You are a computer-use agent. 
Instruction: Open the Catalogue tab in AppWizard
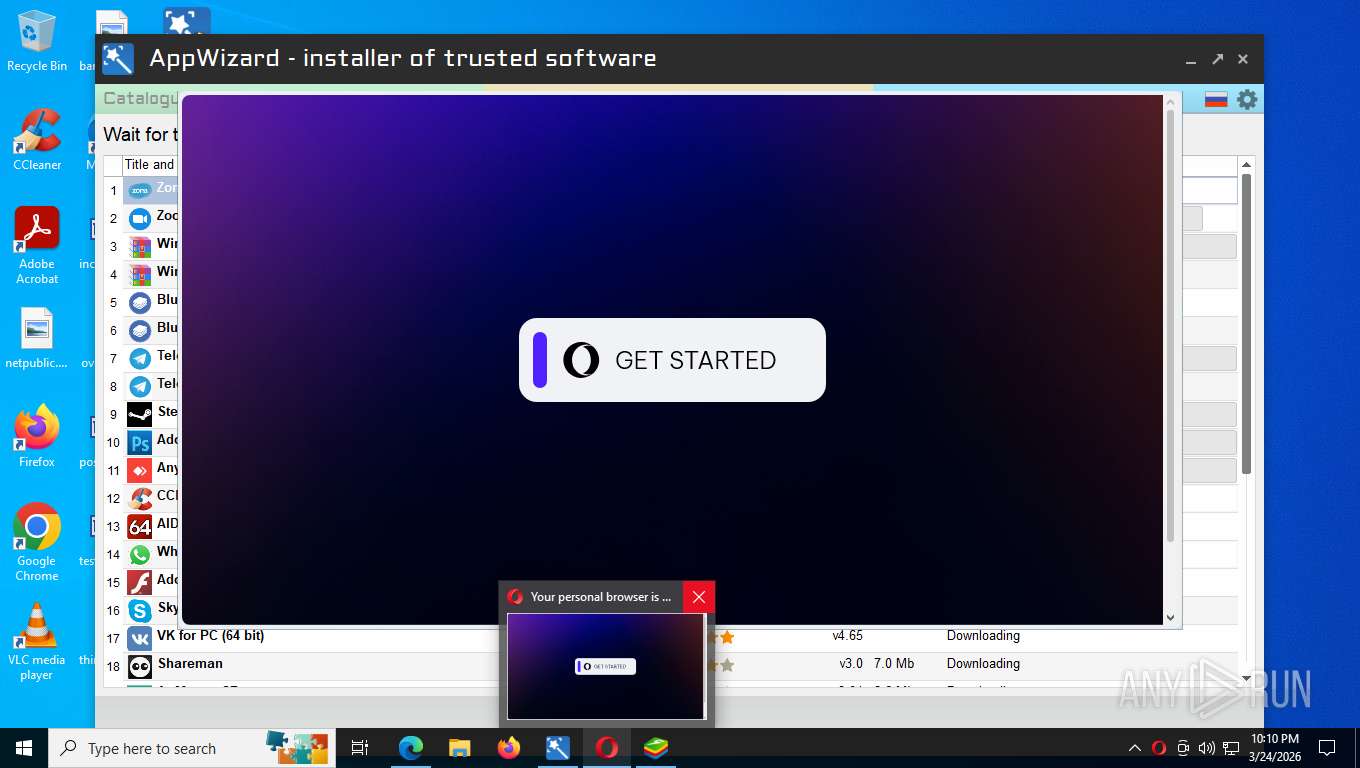click(x=140, y=98)
